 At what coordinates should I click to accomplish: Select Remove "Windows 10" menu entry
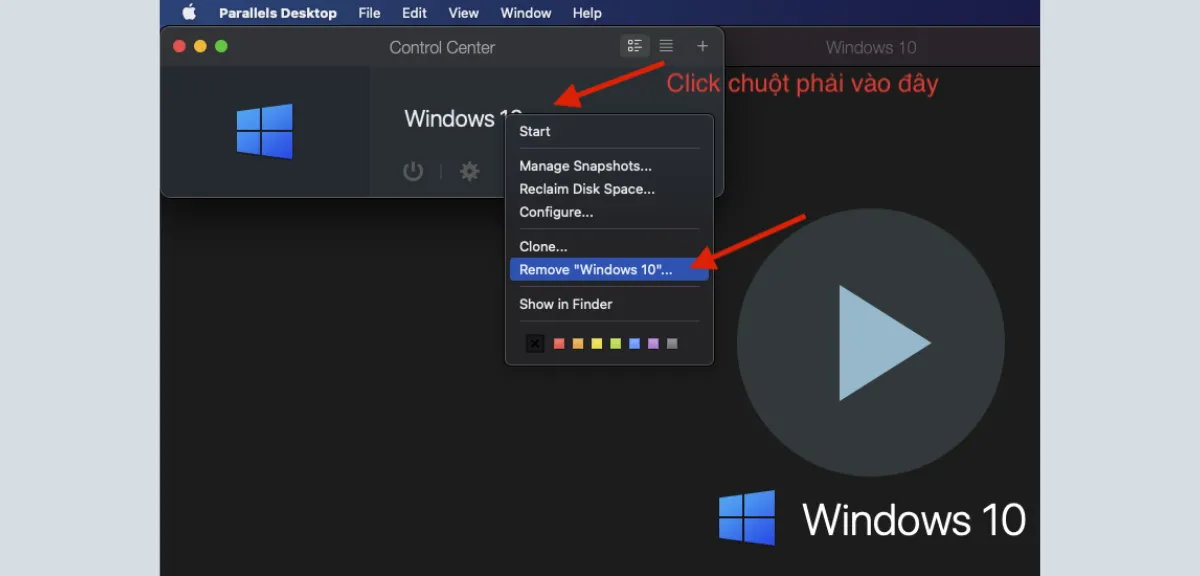596,270
